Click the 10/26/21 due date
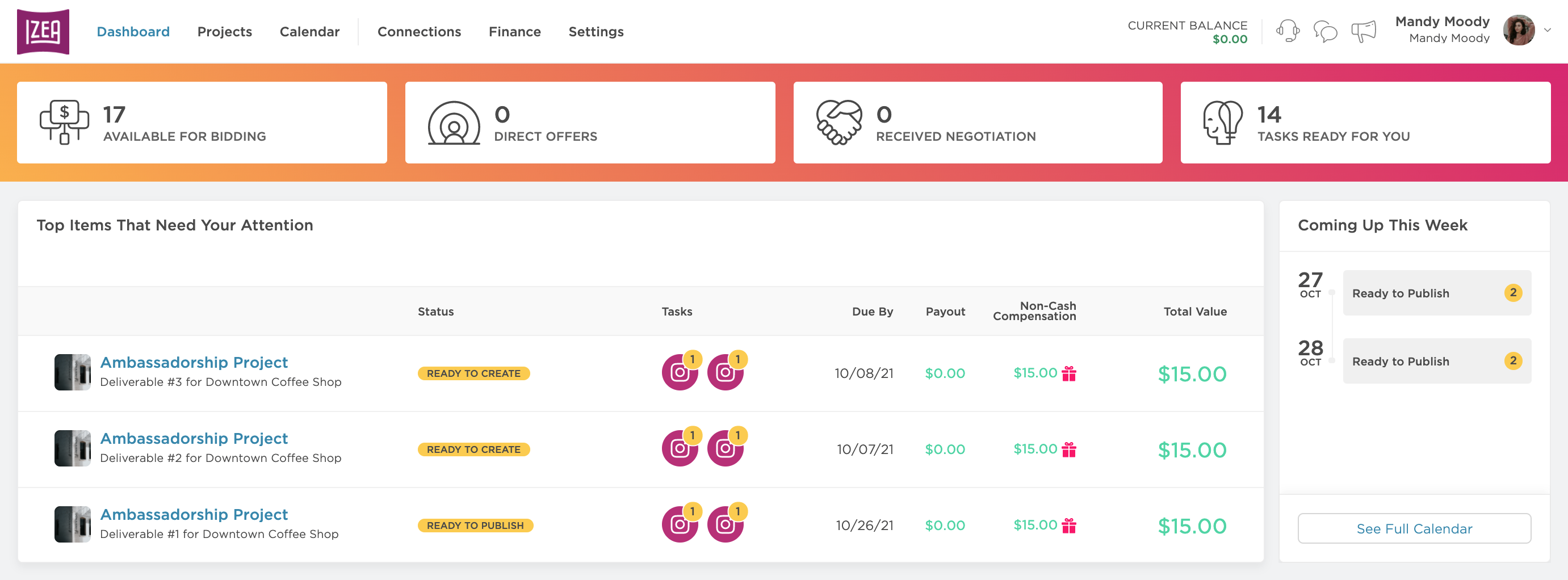The width and height of the screenshot is (1568, 580). coord(865,525)
